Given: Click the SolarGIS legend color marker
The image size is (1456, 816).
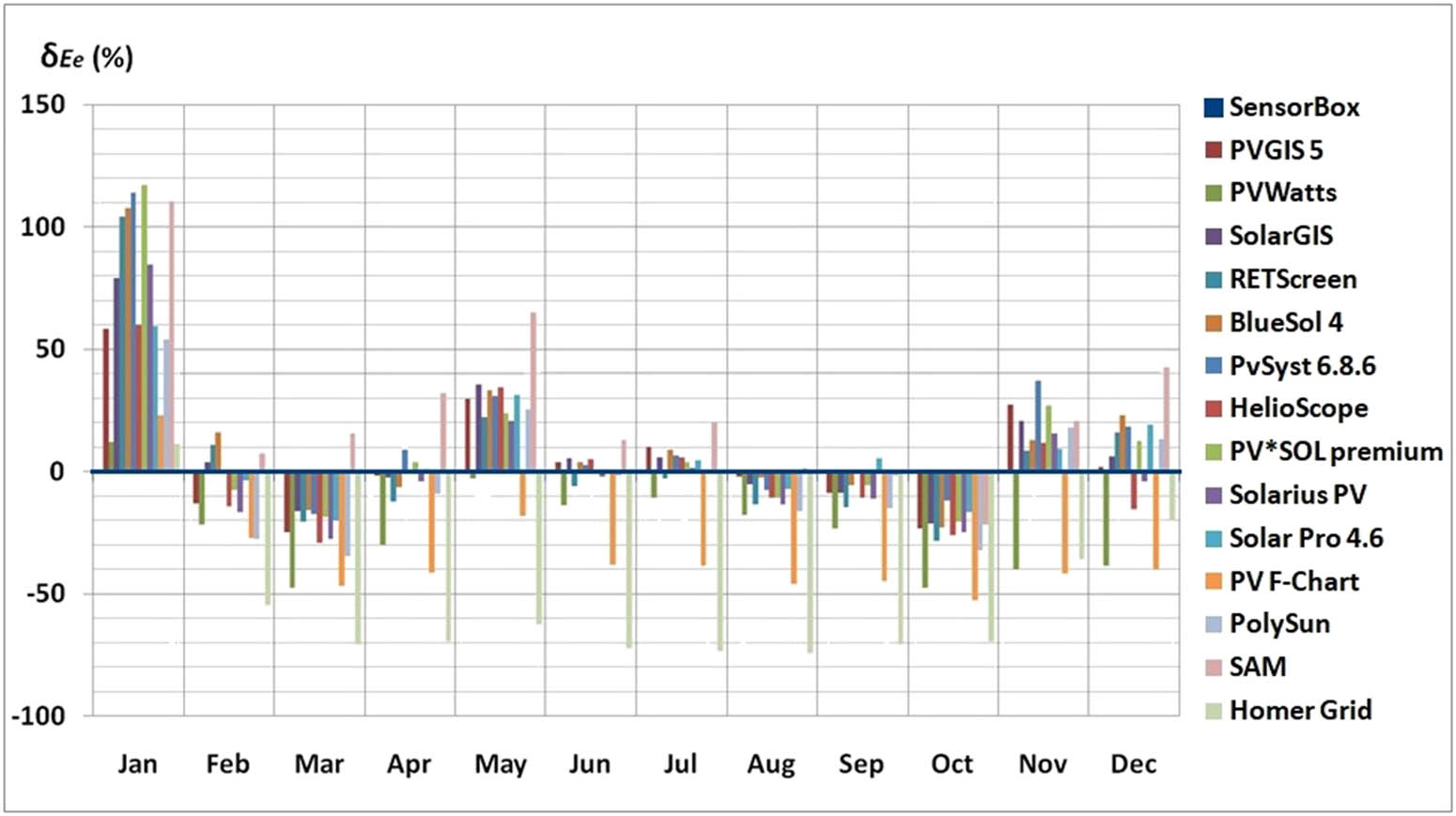Looking at the screenshot, I should pos(1212,236).
